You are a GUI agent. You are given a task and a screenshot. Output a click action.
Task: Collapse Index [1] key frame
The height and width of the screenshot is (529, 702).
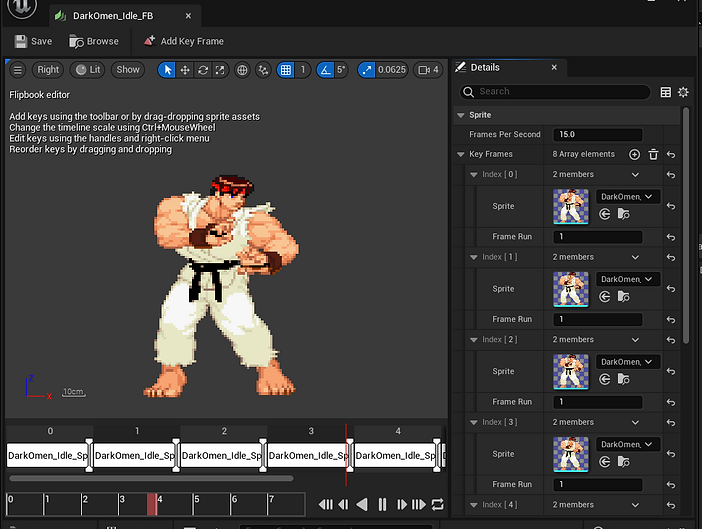pos(474,257)
